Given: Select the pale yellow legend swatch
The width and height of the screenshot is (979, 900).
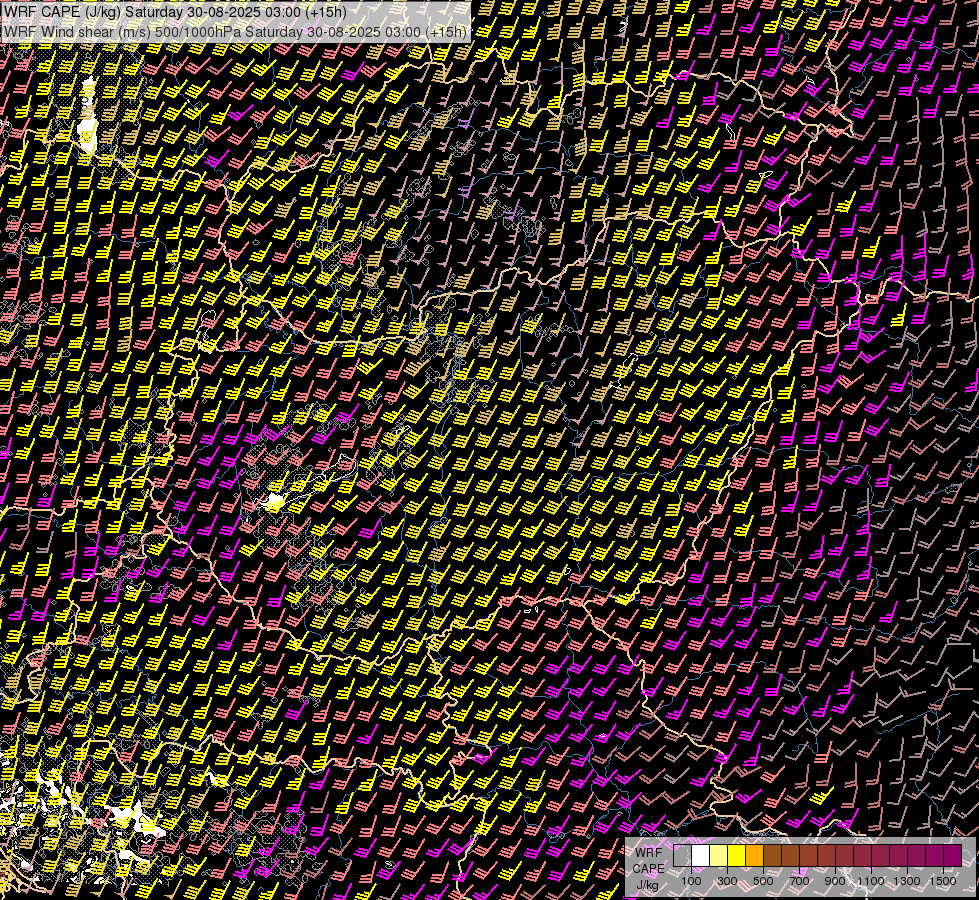Looking at the screenshot, I should pos(719,855).
